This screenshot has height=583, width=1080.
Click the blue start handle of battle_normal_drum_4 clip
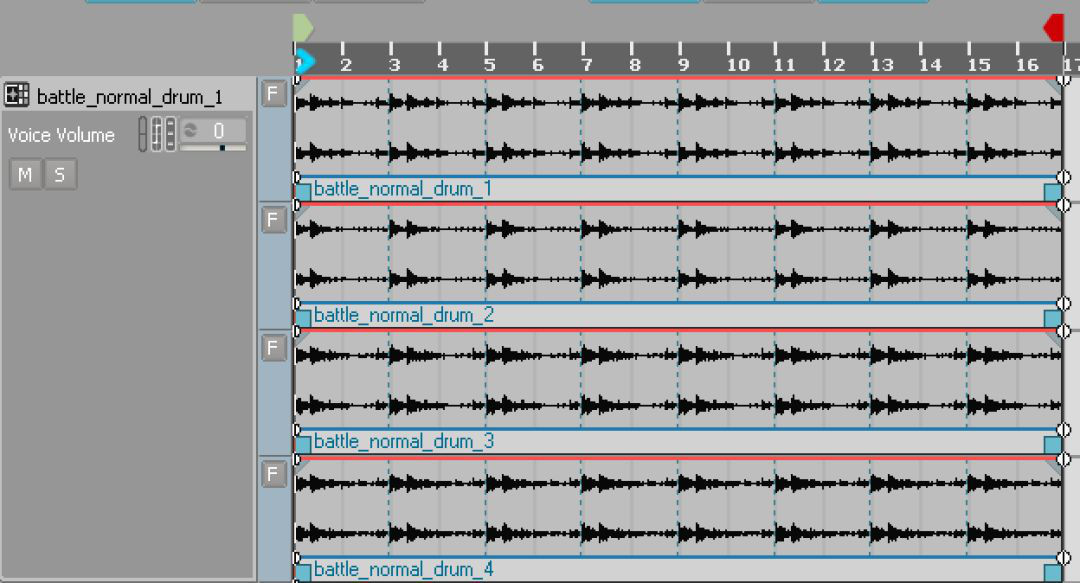(303, 573)
